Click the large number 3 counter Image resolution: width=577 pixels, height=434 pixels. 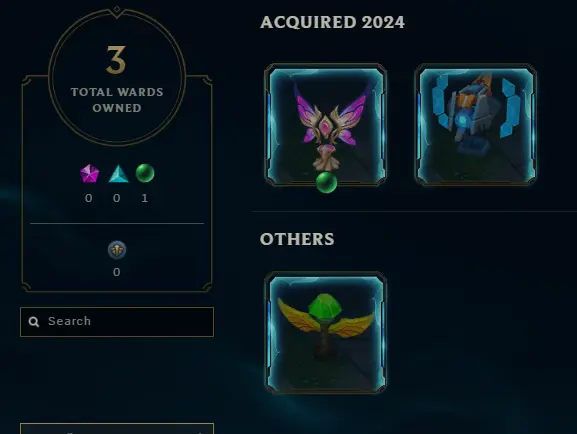pyautogui.click(x=116, y=60)
